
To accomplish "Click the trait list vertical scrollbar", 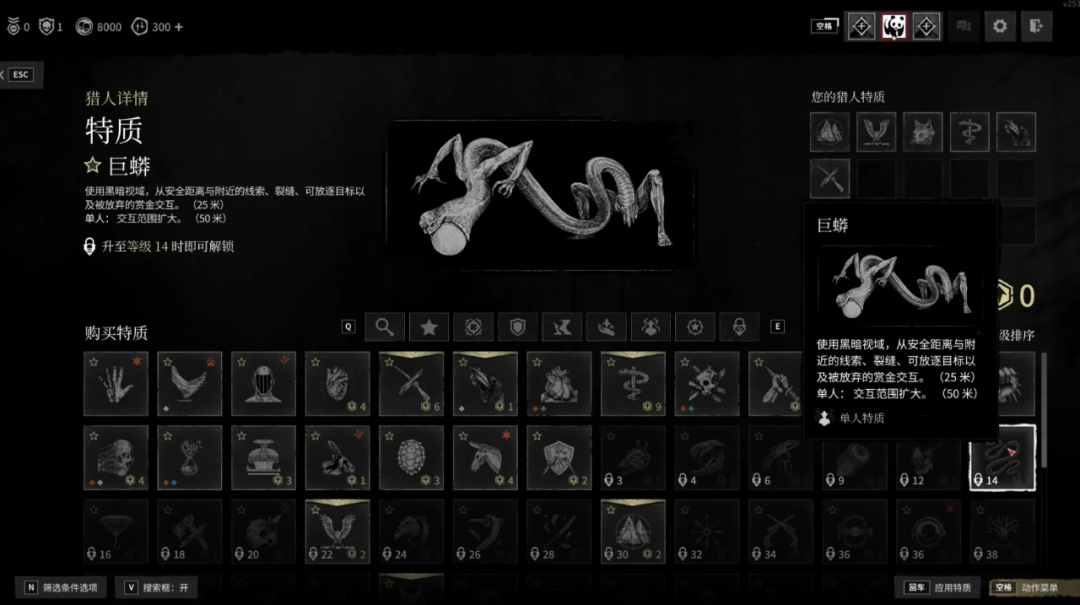I will [x=1044, y=410].
